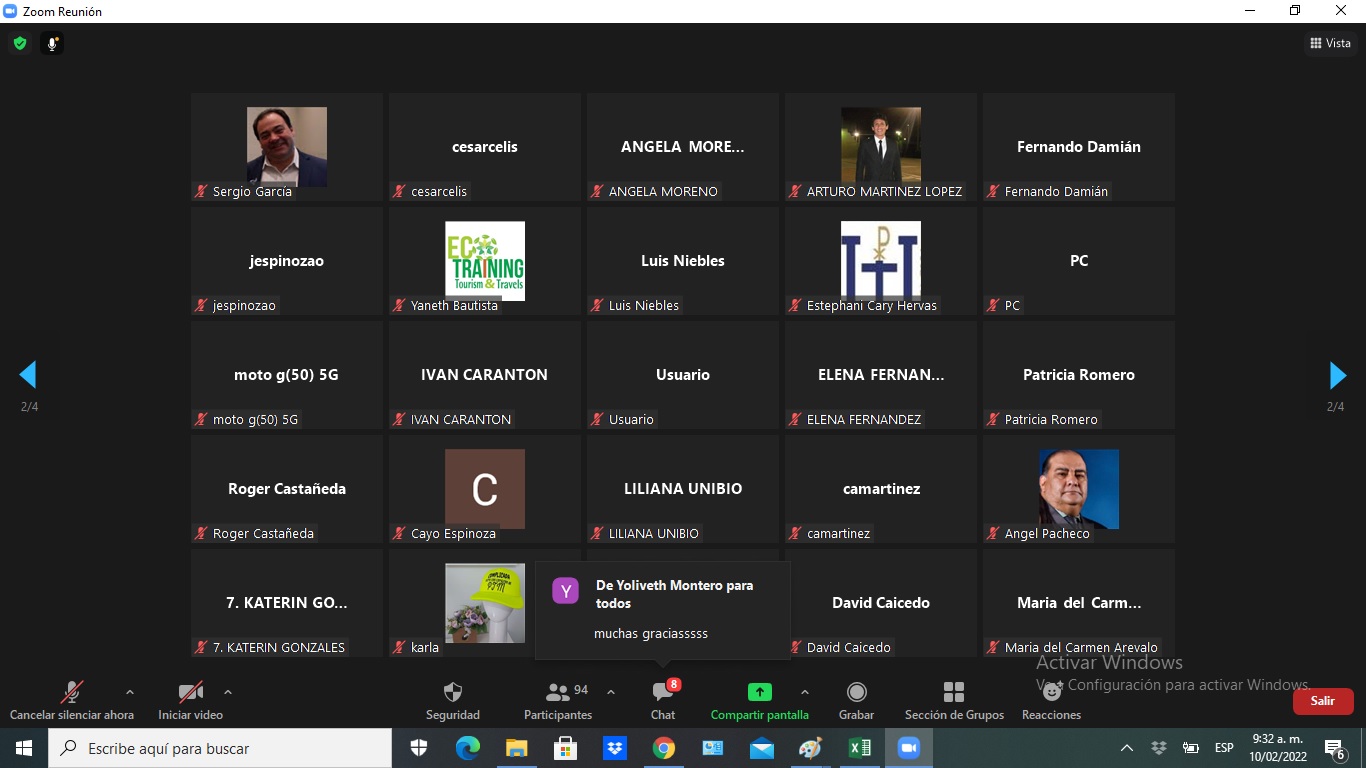Expand video options caret beside camera
The width and height of the screenshot is (1366, 768).
[x=227, y=692]
